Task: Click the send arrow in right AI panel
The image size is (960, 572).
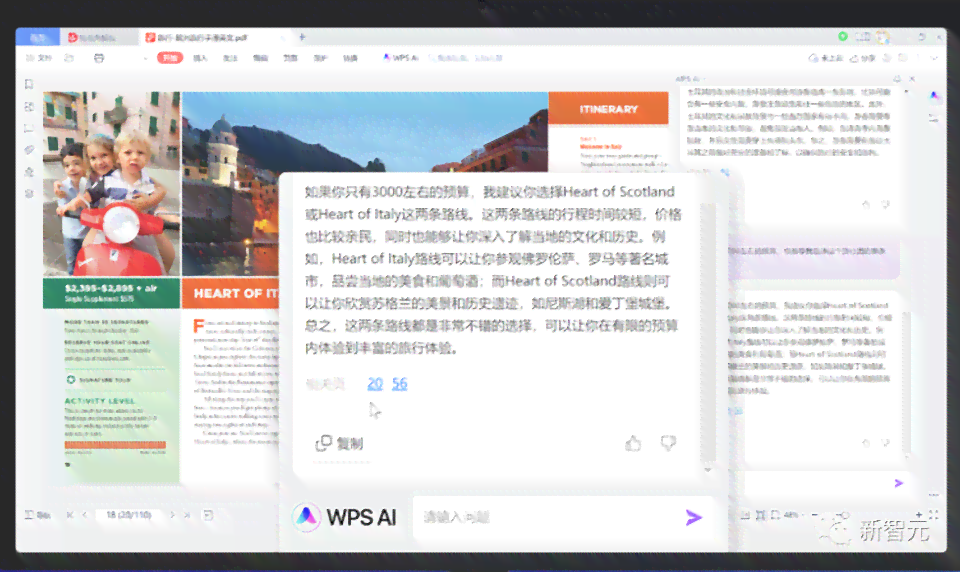Action: (898, 483)
